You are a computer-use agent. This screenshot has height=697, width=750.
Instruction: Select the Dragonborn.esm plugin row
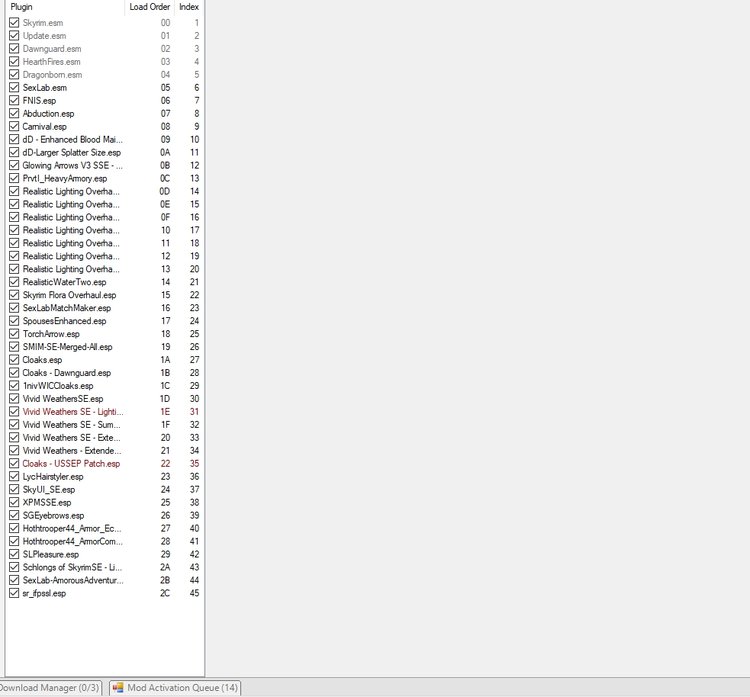coord(104,75)
